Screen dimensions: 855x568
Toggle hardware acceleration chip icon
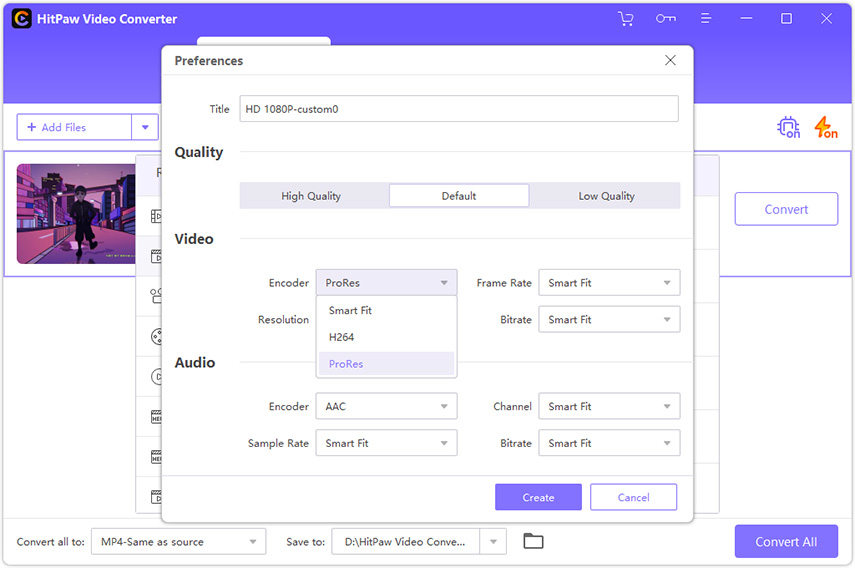[x=788, y=127]
